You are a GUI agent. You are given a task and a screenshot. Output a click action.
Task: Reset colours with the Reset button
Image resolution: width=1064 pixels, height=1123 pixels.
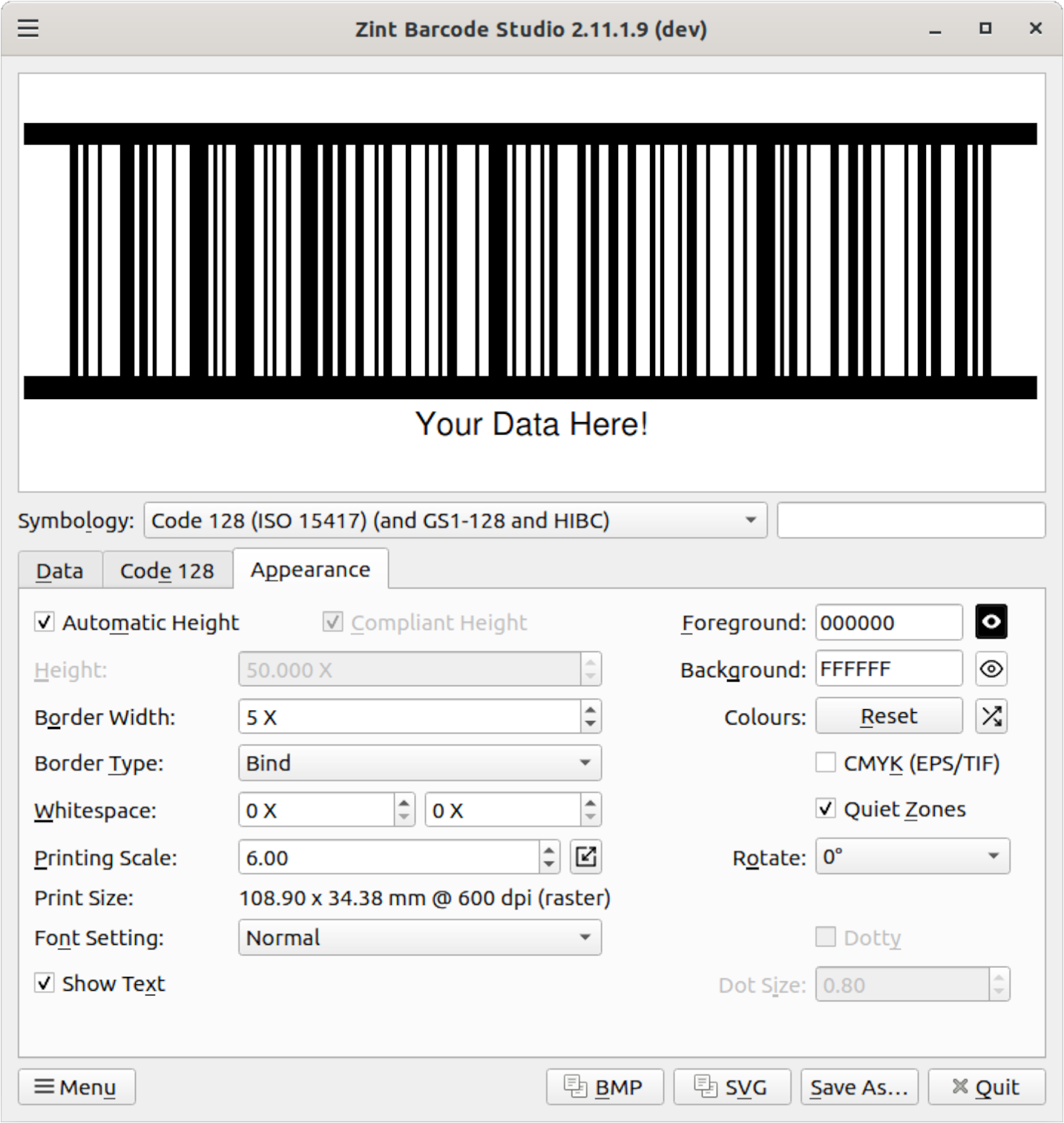(x=888, y=717)
